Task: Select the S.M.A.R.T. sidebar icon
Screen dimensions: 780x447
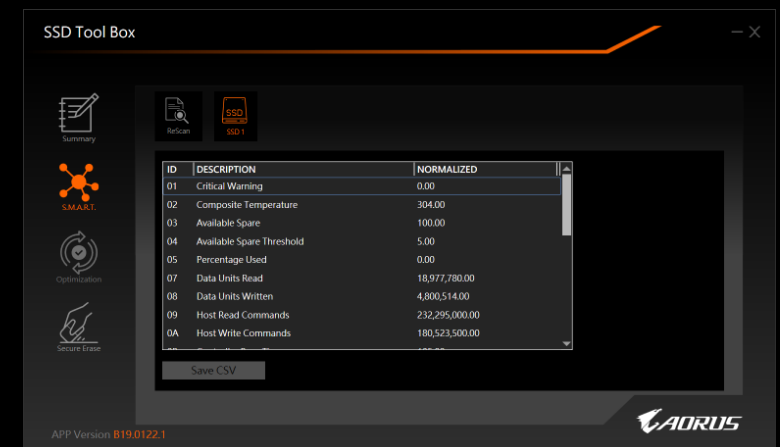Action: tap(79, 187)
